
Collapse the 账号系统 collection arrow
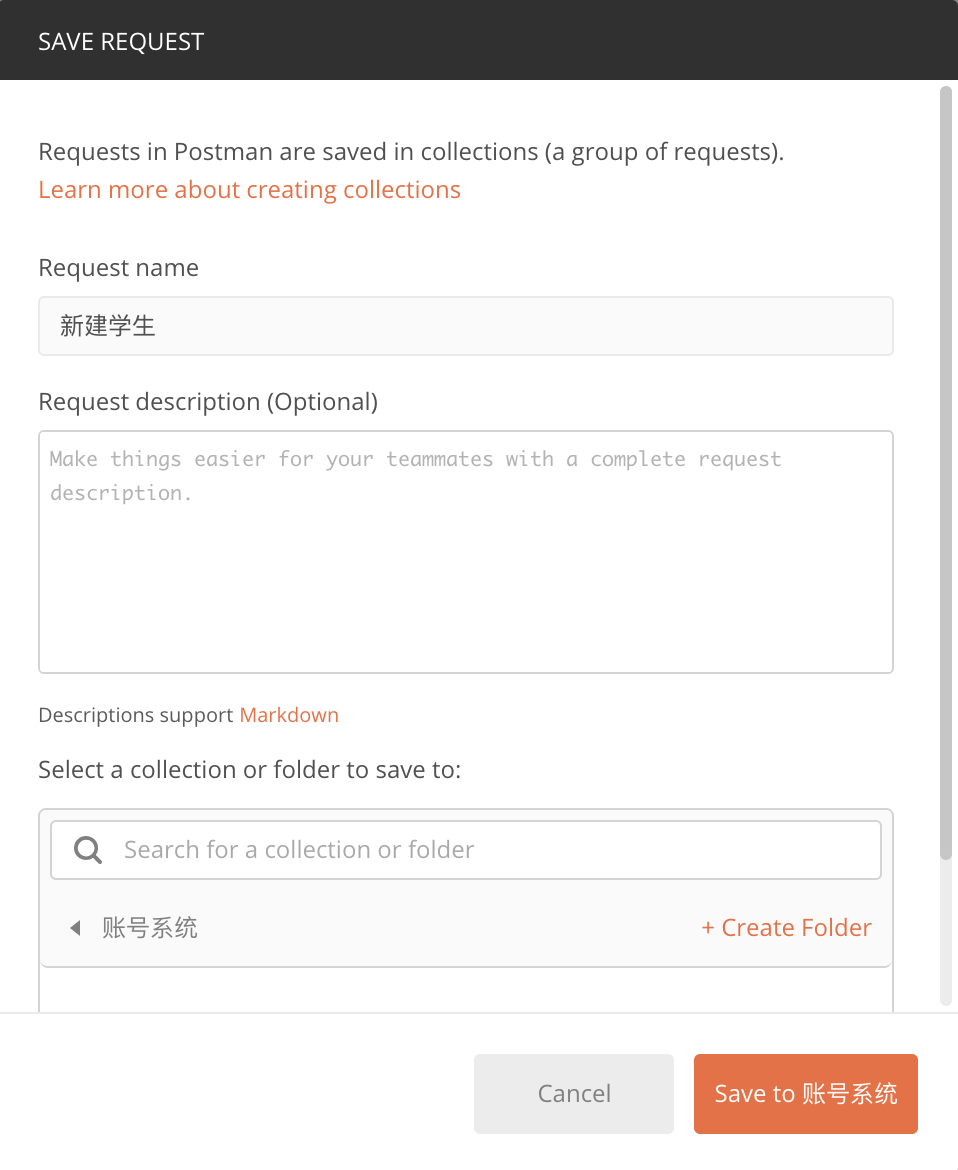(x=75, y=927)
